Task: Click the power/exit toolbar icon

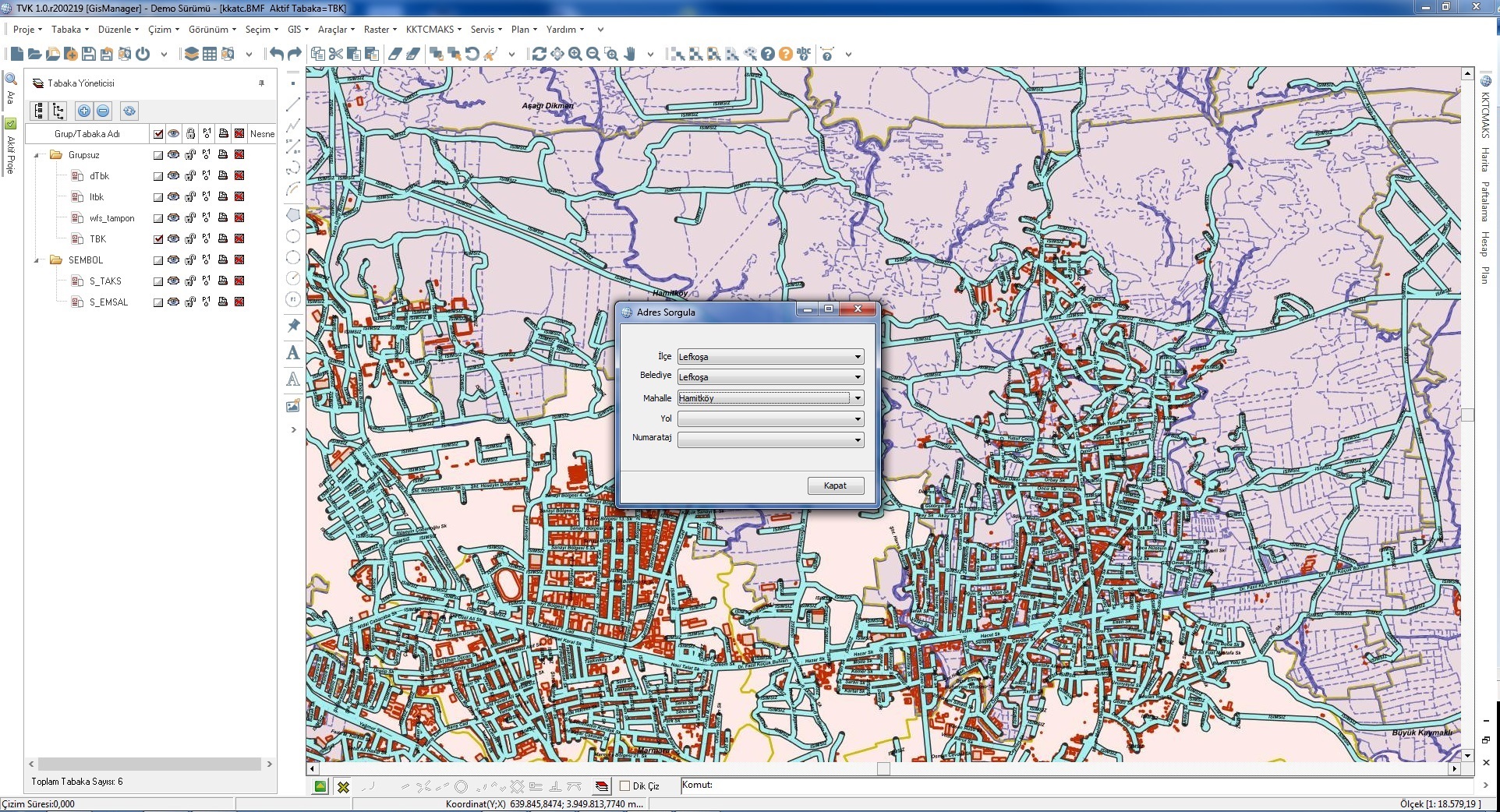Action: (x=143, y=54)
